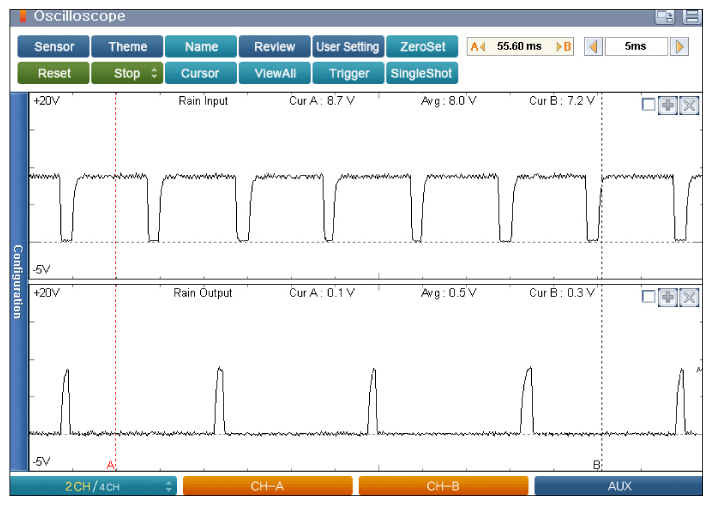This screenshot has height=505, width=712.
Task: Click the Rain Input channel label
Action: coord(203,101)
